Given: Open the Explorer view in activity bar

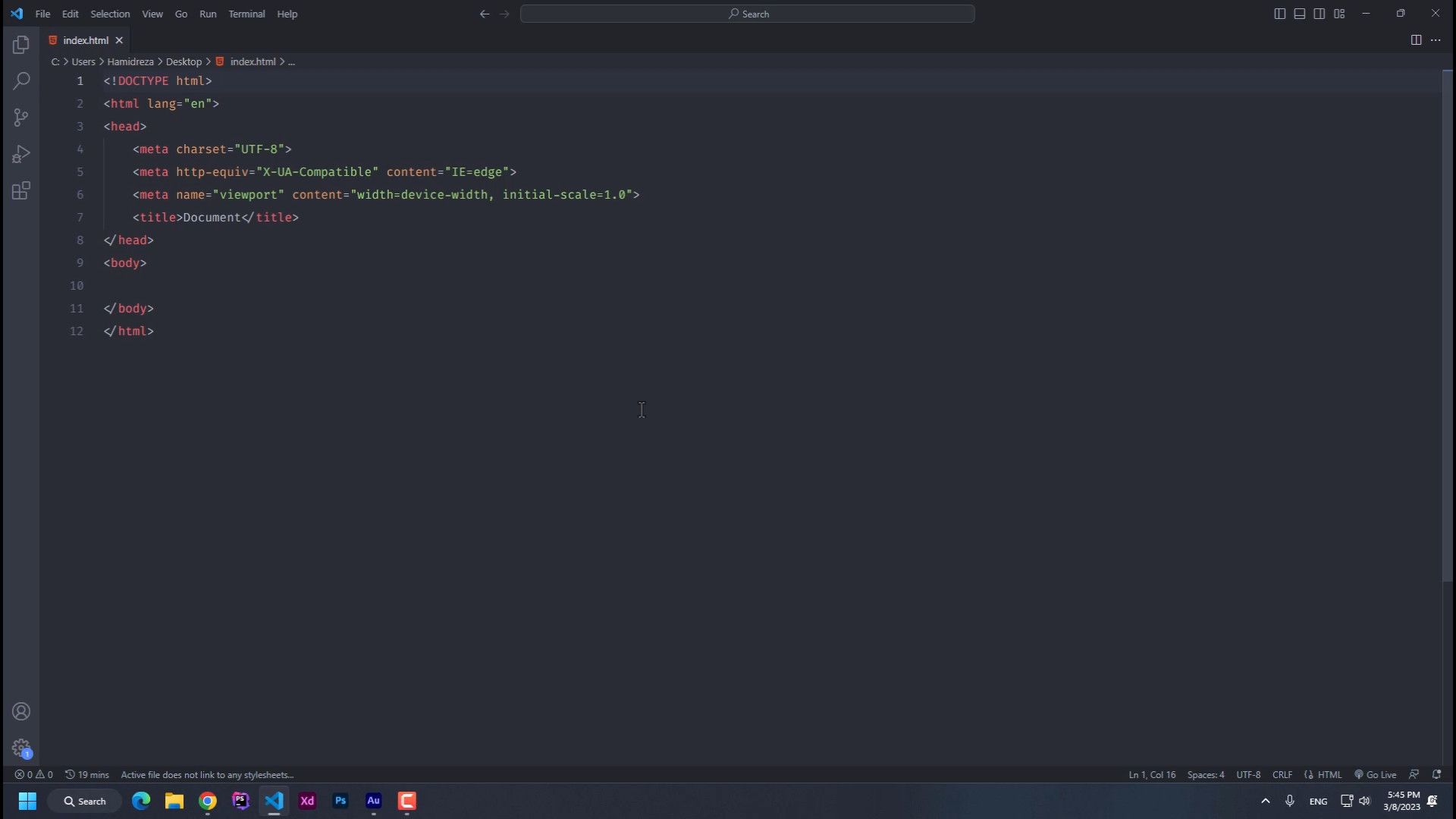Looking at the screenshot, I should (x=21, y=45).
